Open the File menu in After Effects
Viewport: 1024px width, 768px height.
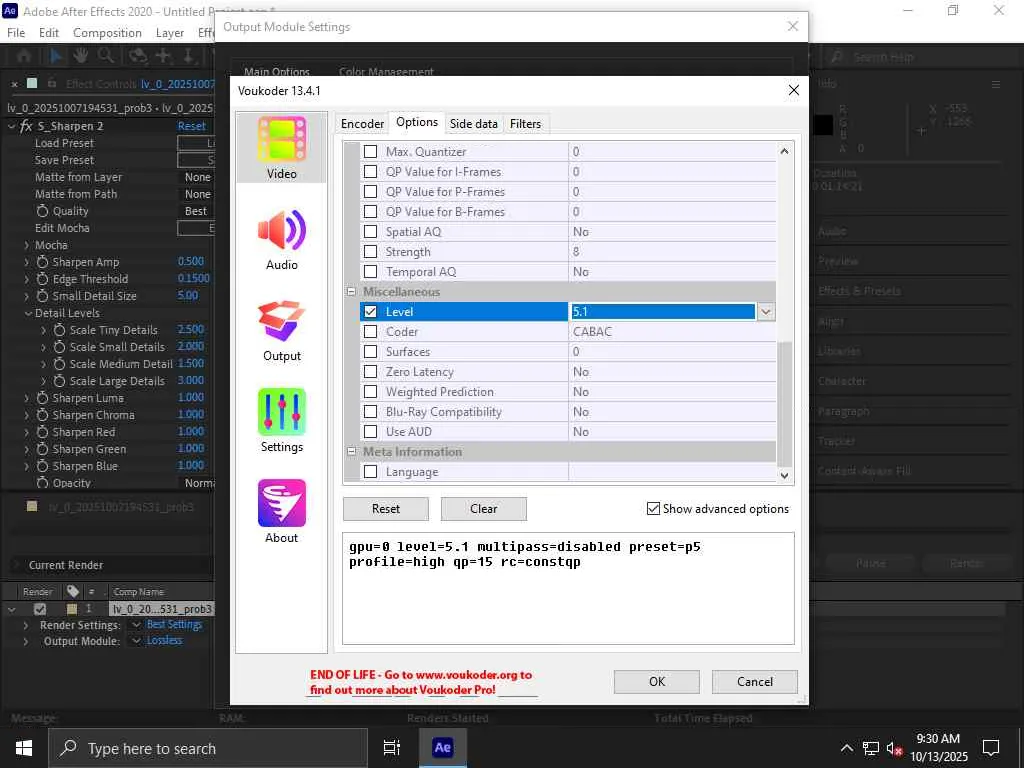[x=16, y=33]
